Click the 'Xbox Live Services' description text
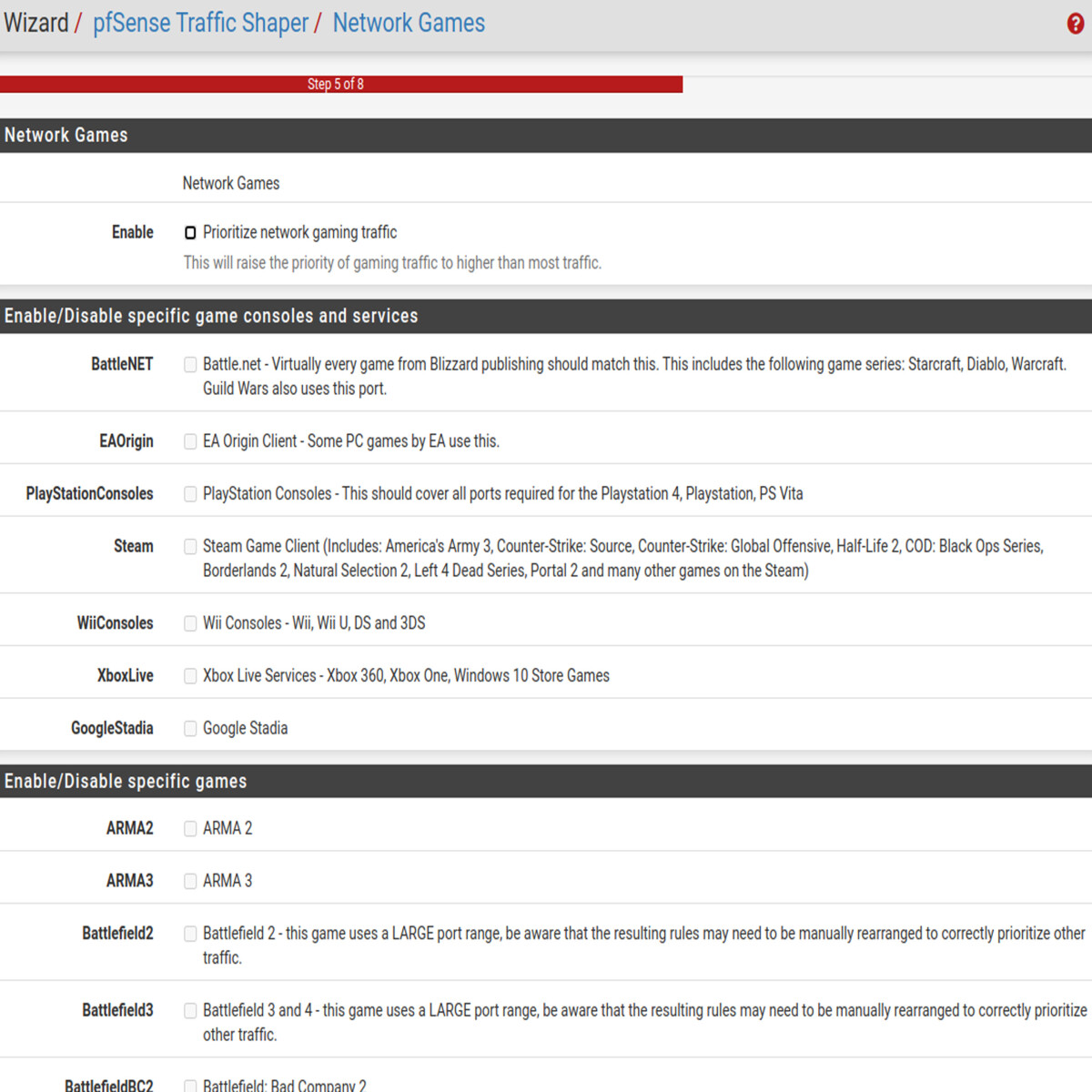Image resolution: width=1092 pixels, height=1092 pixels. coord(406,675)
